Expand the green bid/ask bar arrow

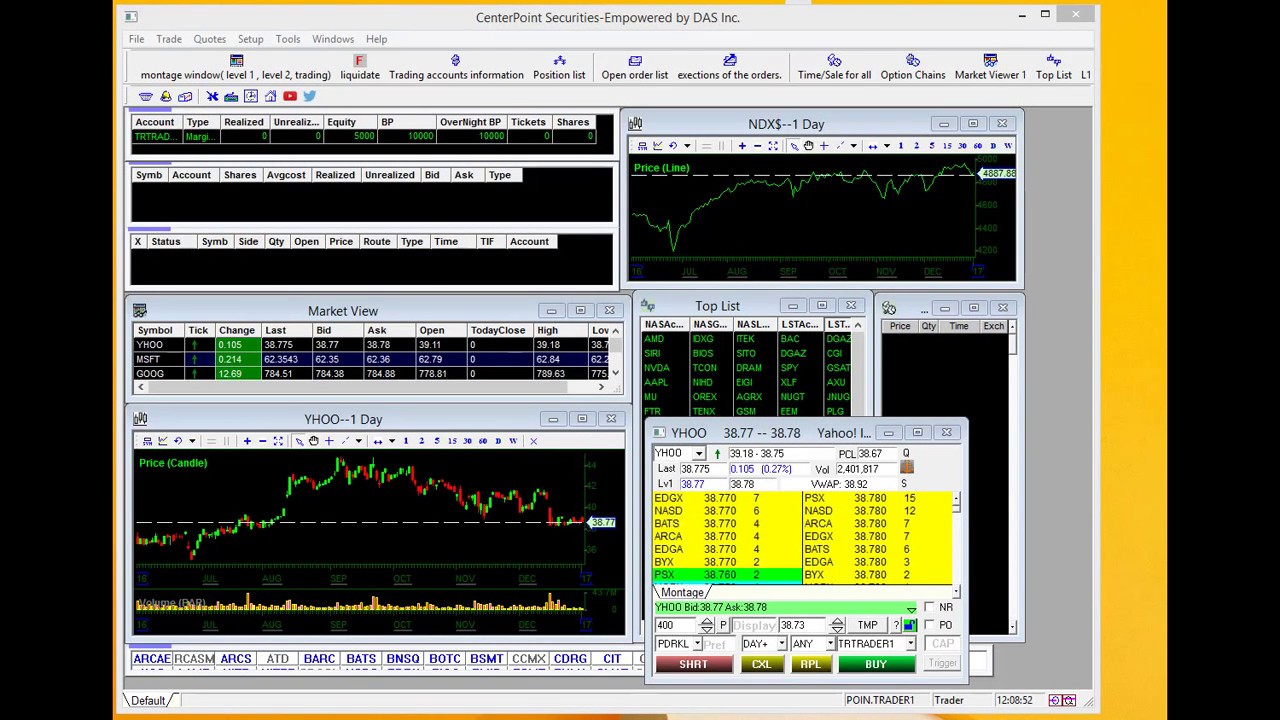point(911,608)
